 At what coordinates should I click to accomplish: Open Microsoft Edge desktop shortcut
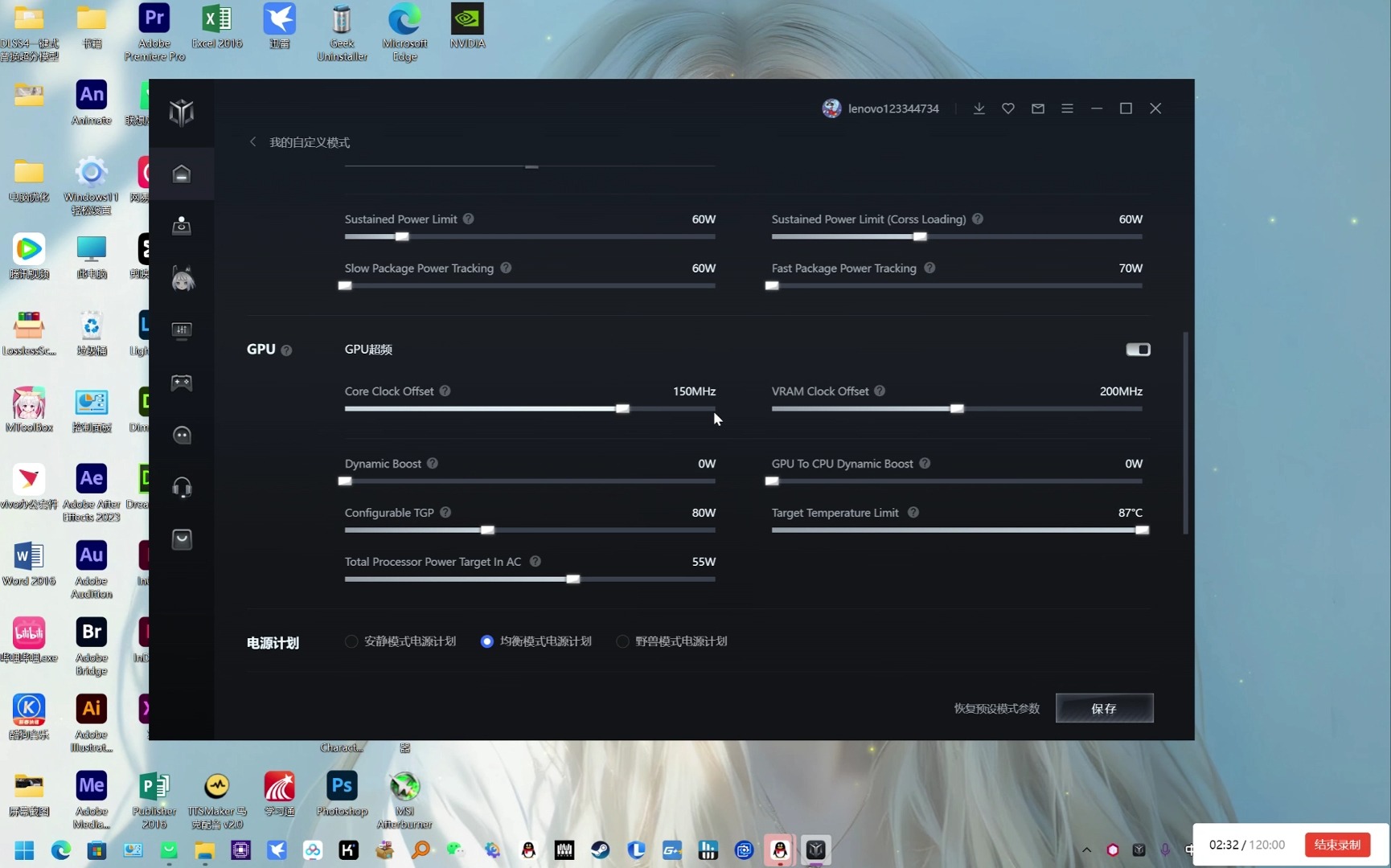[x=404, y=32]
